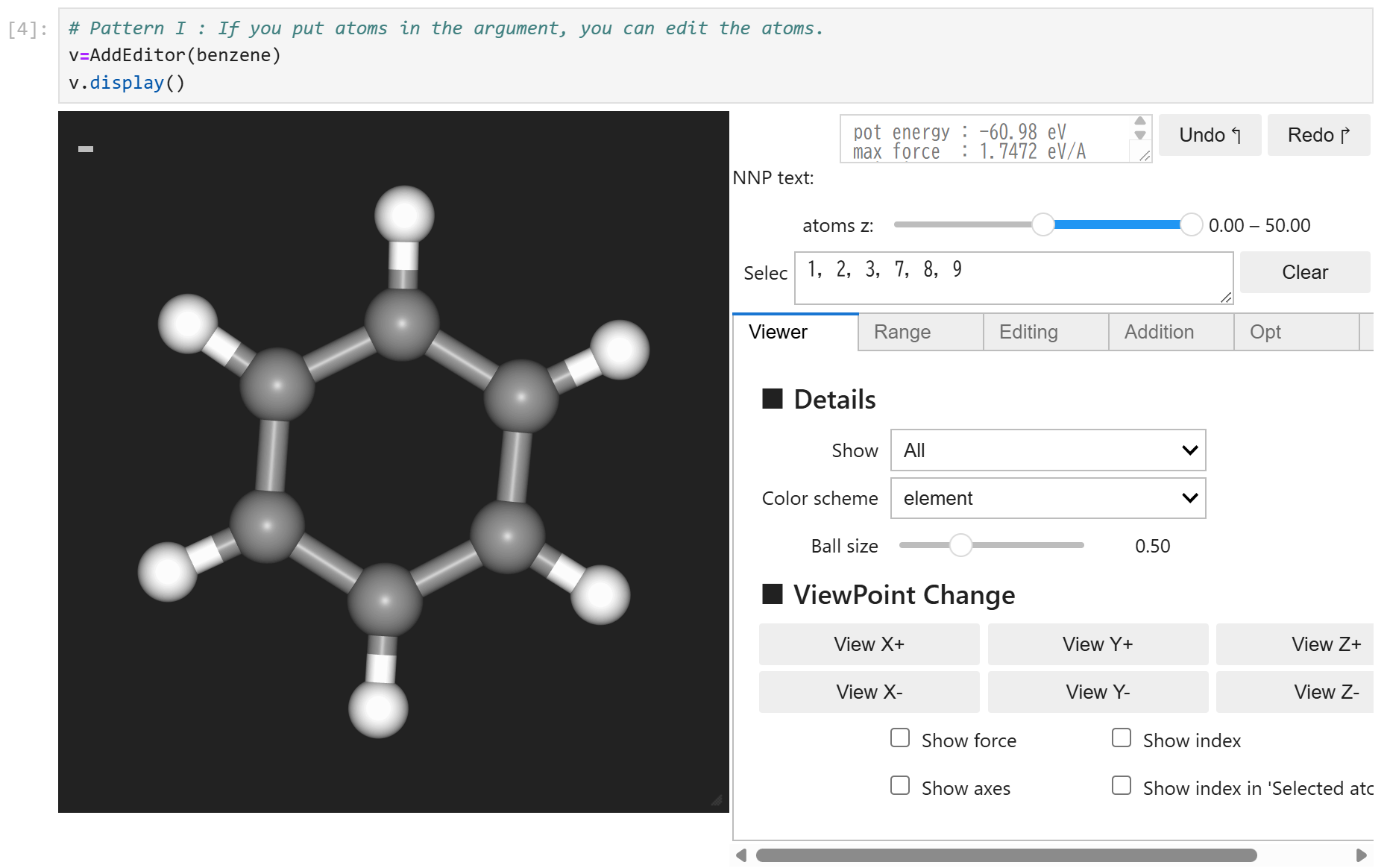Enable the Show axes checkbox
The image size is (1387, 868).
pos(900,786)
